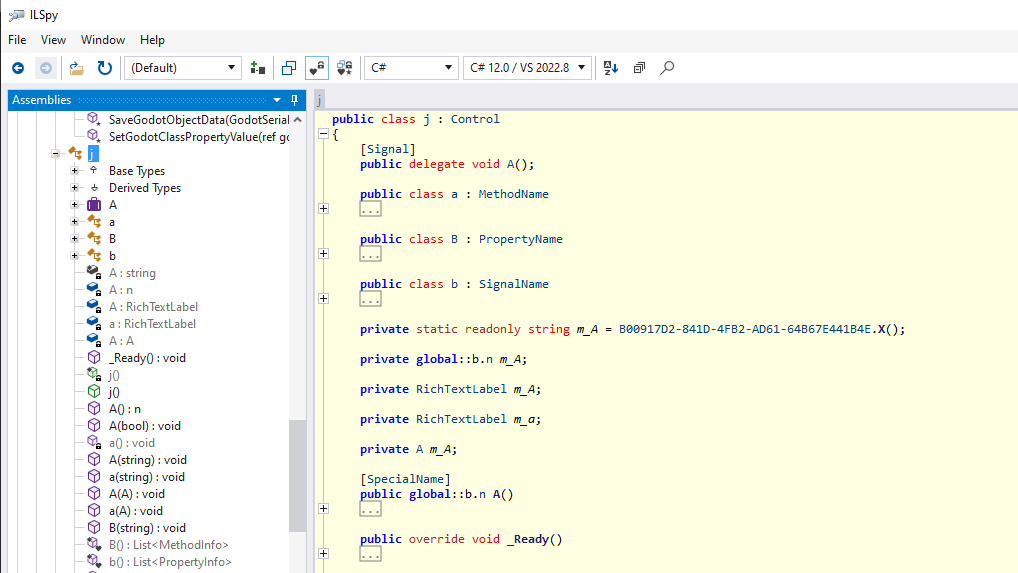Click the Open assembly folder icon
Screen dimensions: 1018x573
[76, 68]
